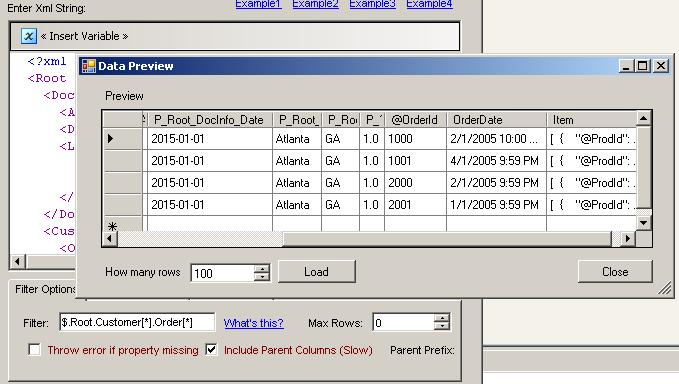Click the Insert Variable icon
679x384 pixels.
click(29, 36)
